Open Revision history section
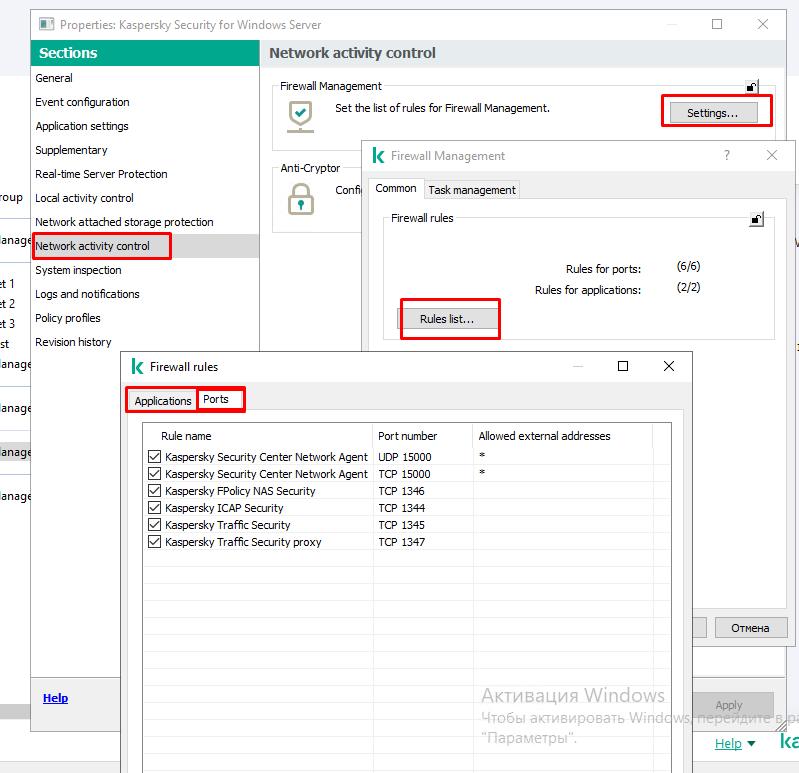Image resolution: width=799 pixels, height=773 pixels. 73,342
